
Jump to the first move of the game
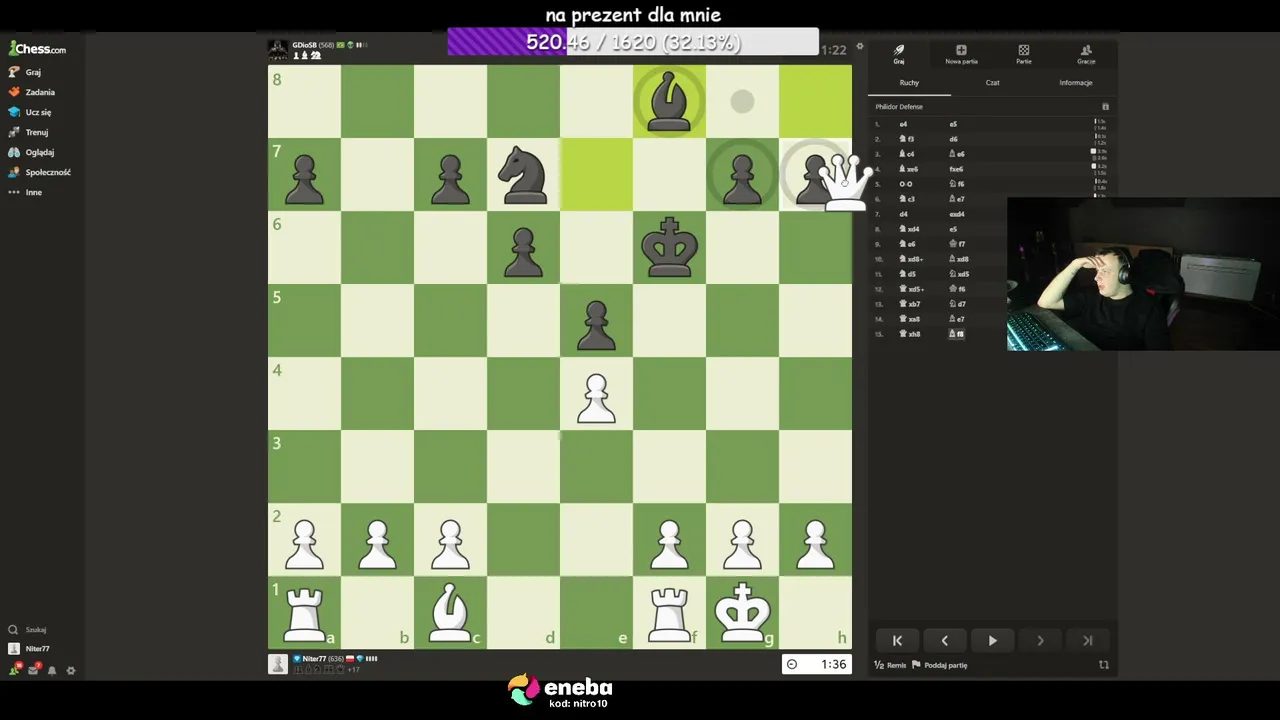(x=897, y=641)
